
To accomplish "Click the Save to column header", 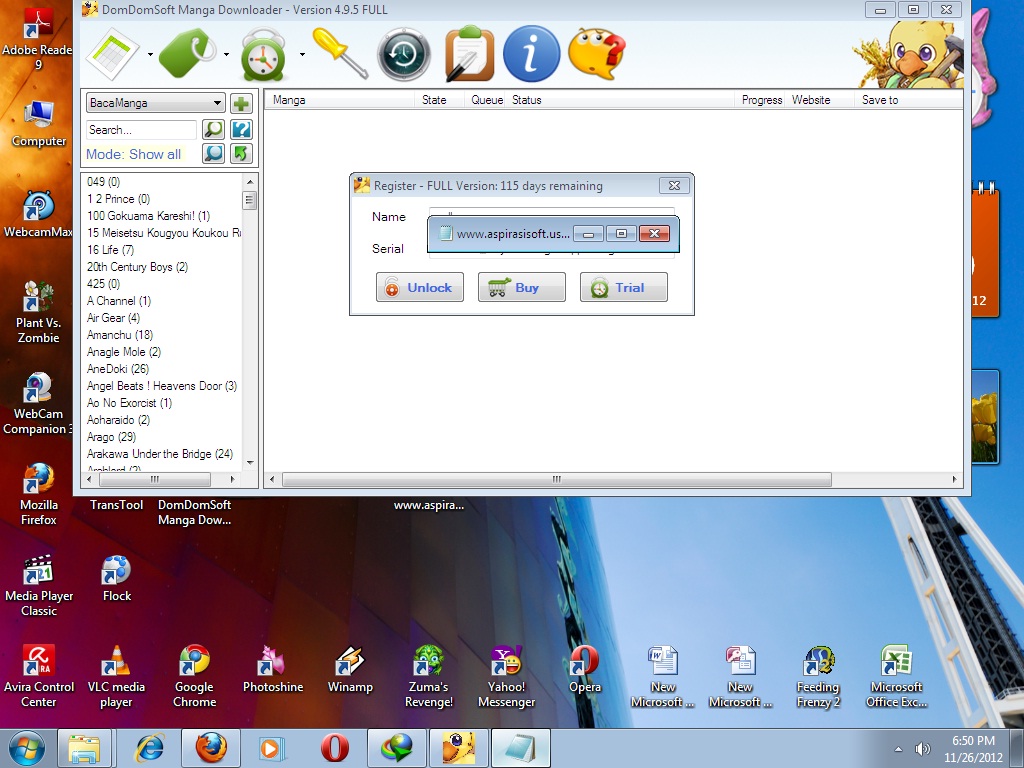I will click(x=908, y=100).
